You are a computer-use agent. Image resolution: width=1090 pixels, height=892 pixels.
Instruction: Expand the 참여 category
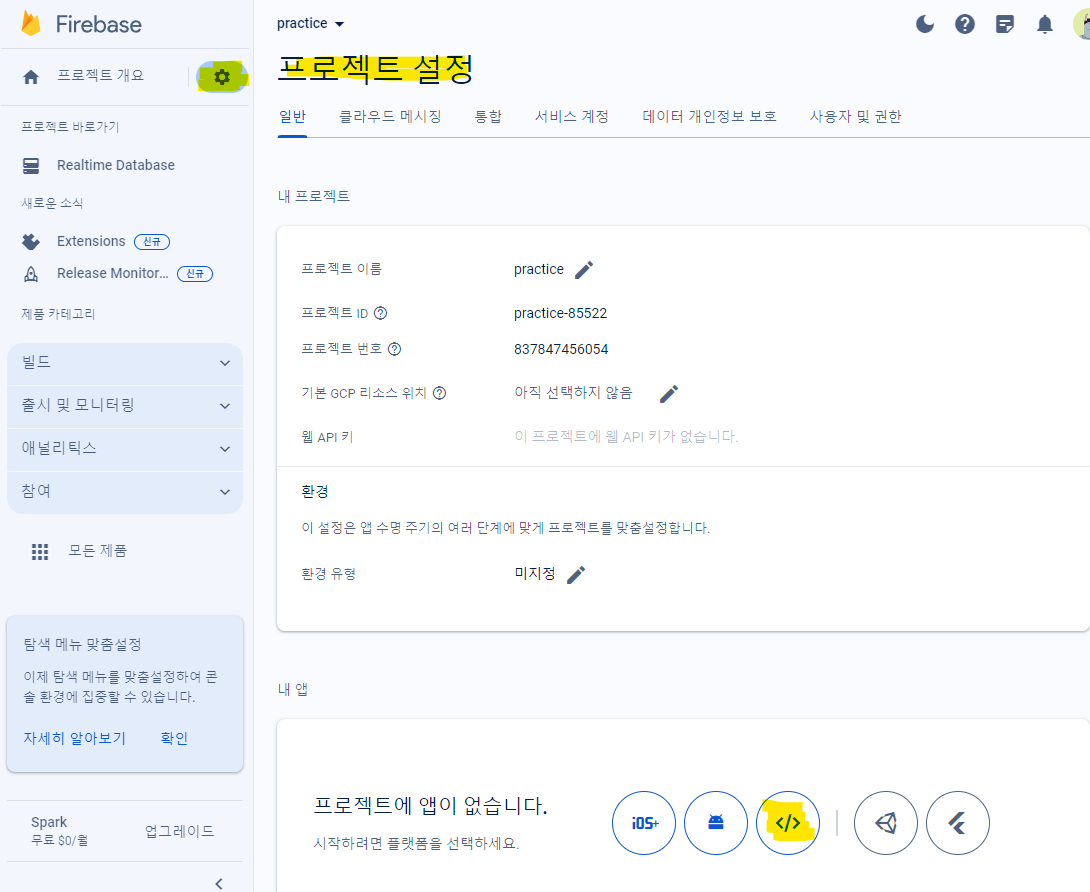pos(125,492)
